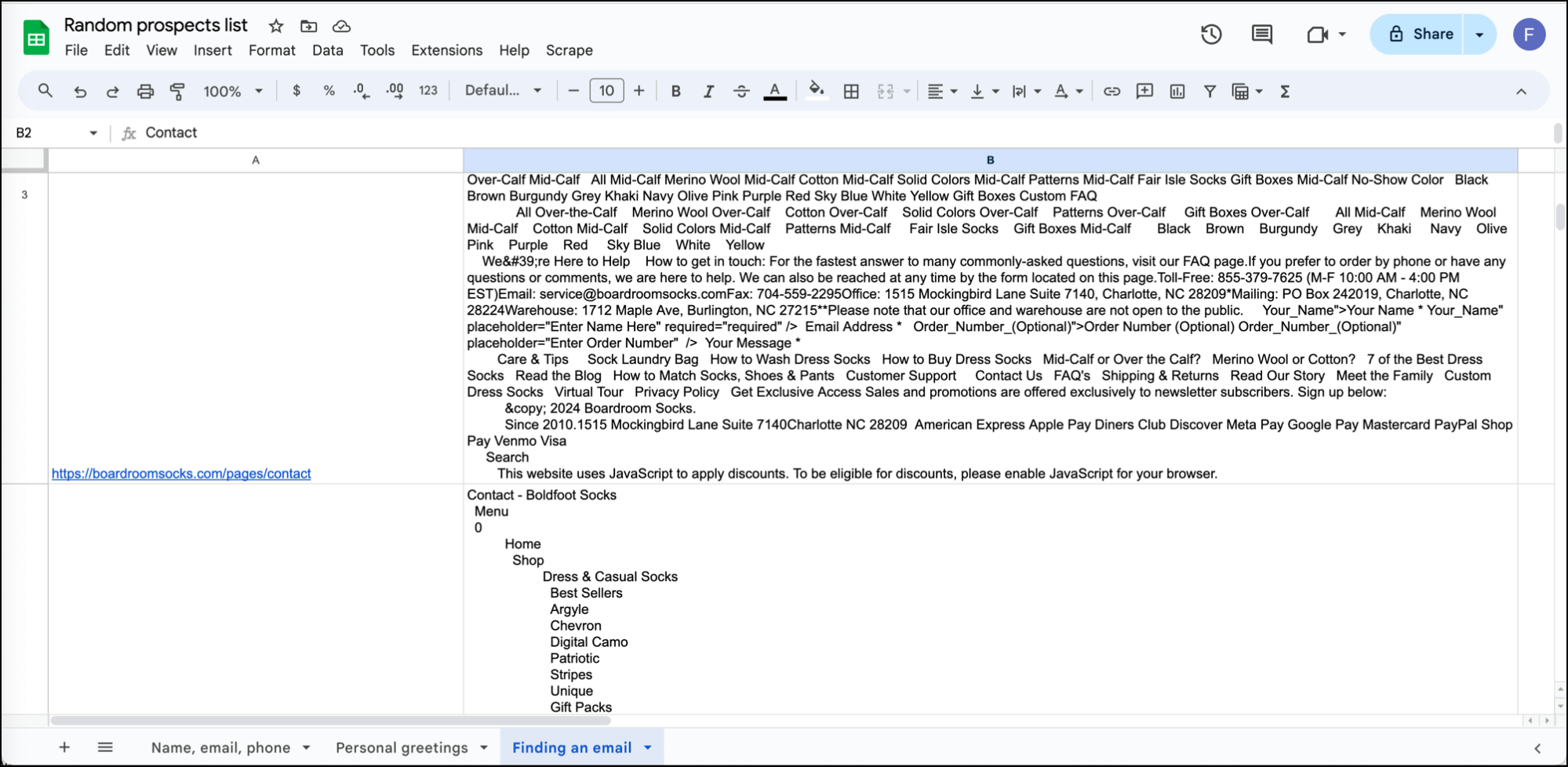Create a filter

(1210, 91)
